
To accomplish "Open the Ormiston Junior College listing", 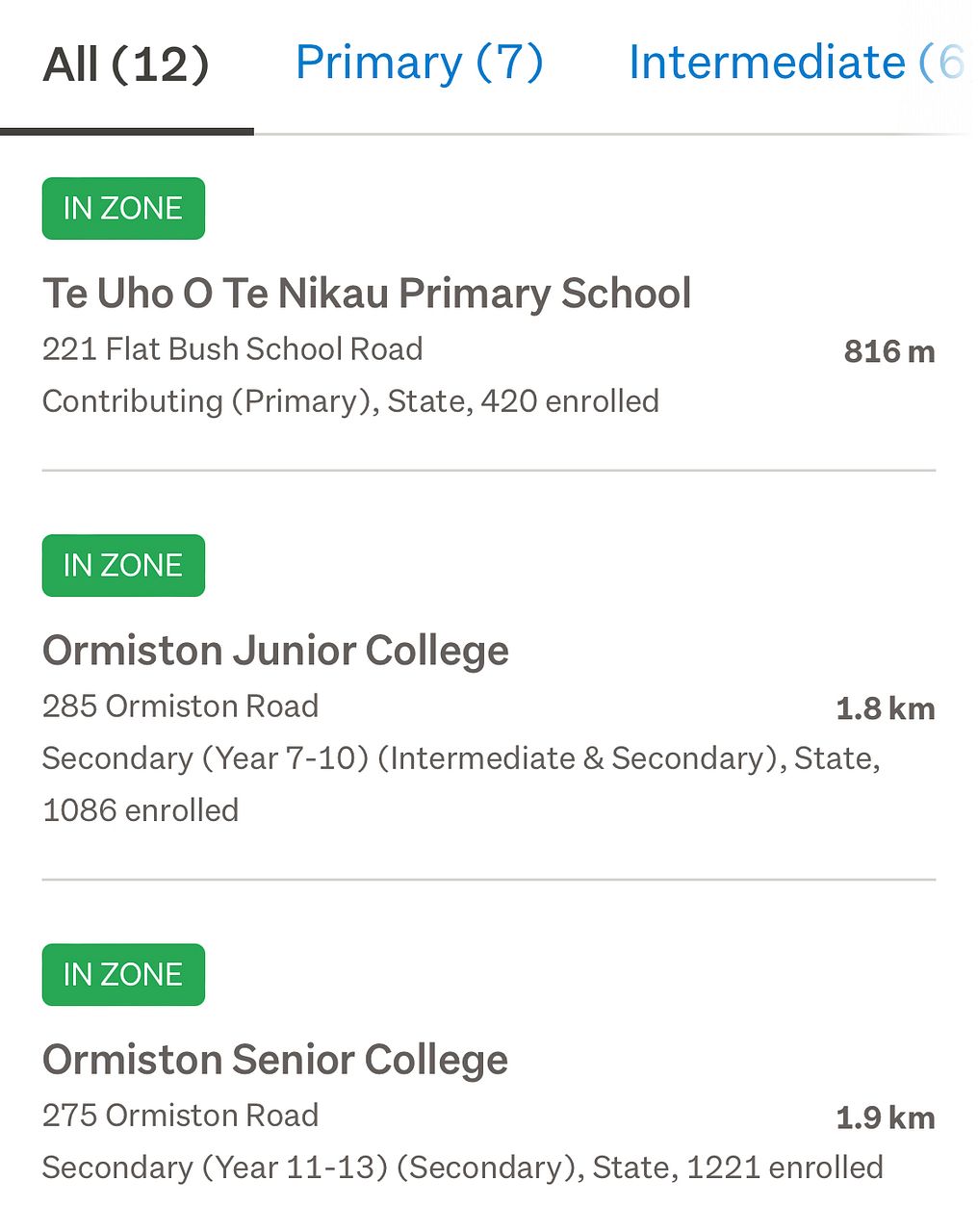I will click(275, 651).
